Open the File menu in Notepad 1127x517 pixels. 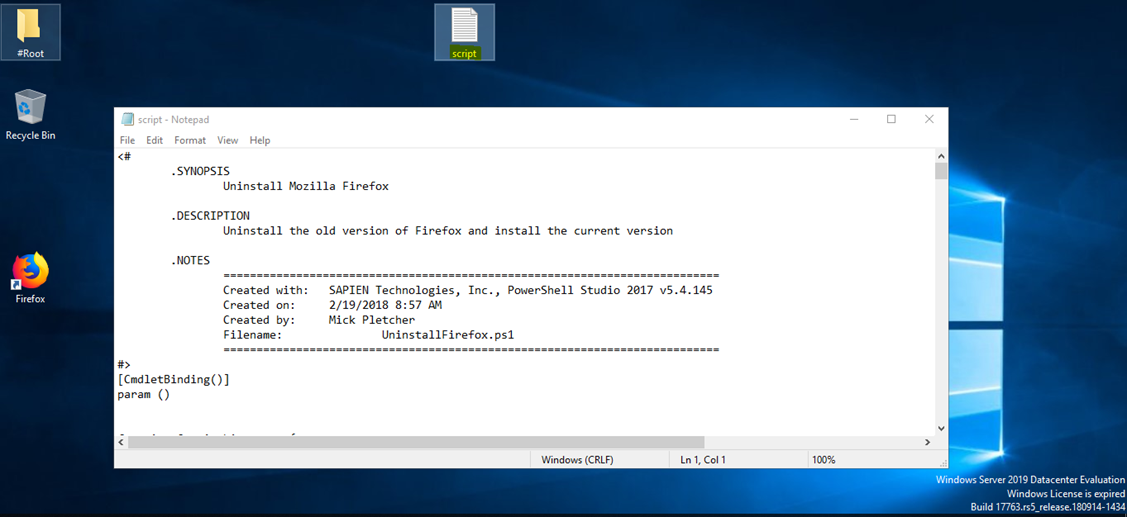tap(127, 140)
